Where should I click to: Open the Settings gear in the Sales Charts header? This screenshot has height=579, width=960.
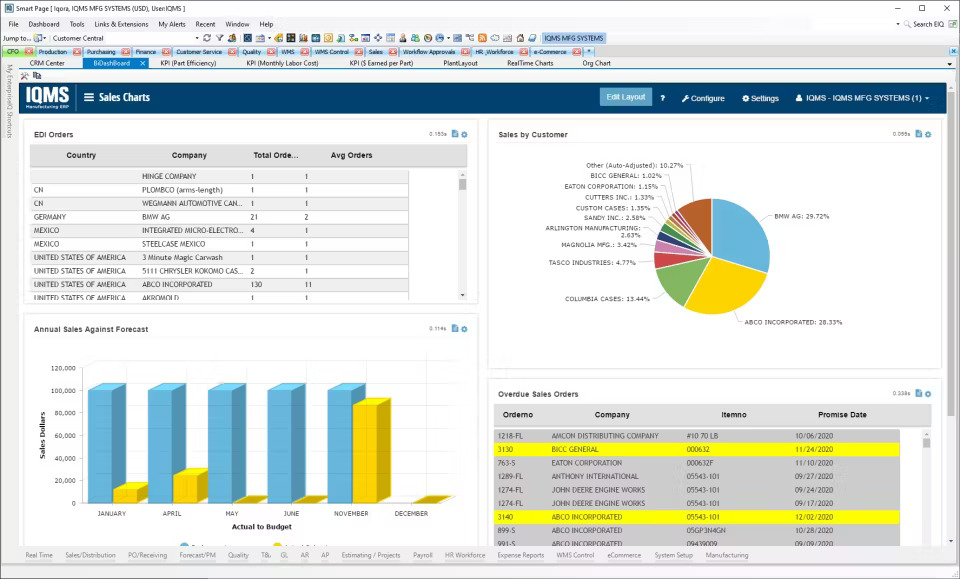point(757,97)
